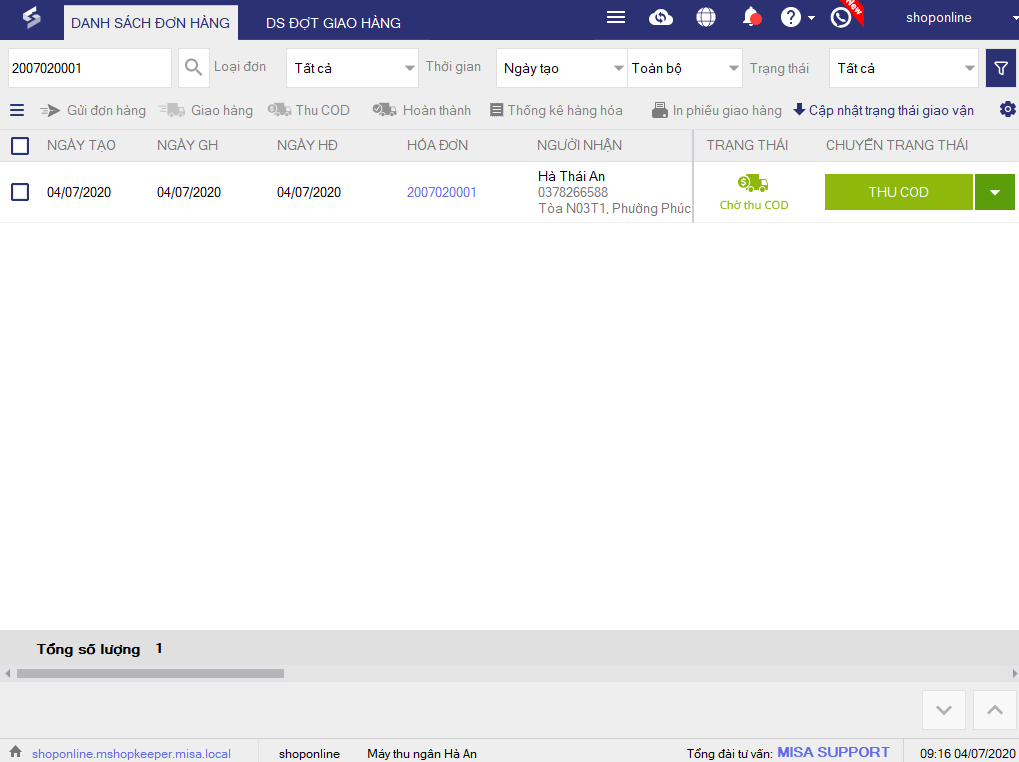
Task: Open the Loại đơn dropdown
Action: point(352,68)
